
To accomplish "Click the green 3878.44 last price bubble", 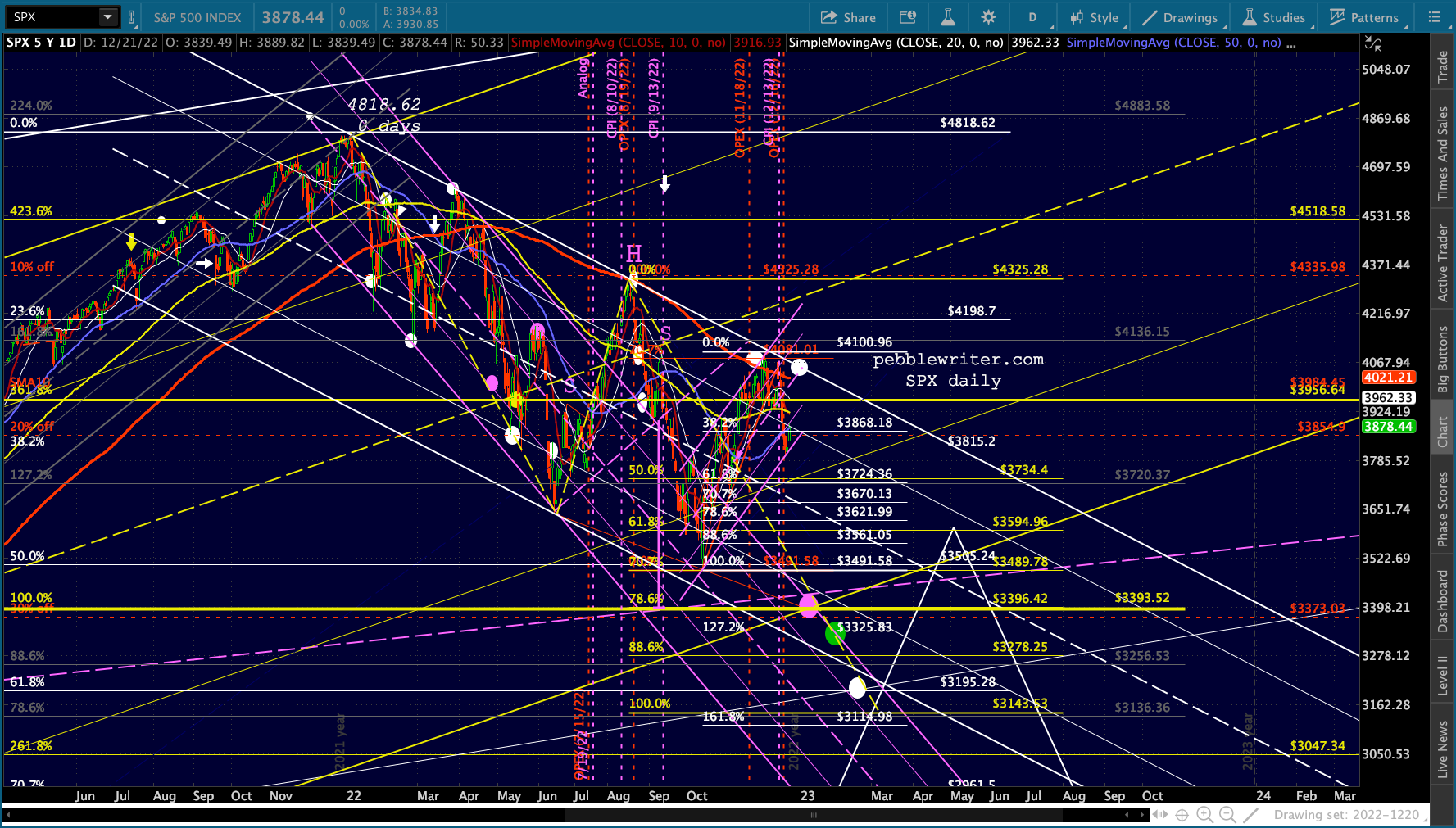I will (x=1388, y=427).
